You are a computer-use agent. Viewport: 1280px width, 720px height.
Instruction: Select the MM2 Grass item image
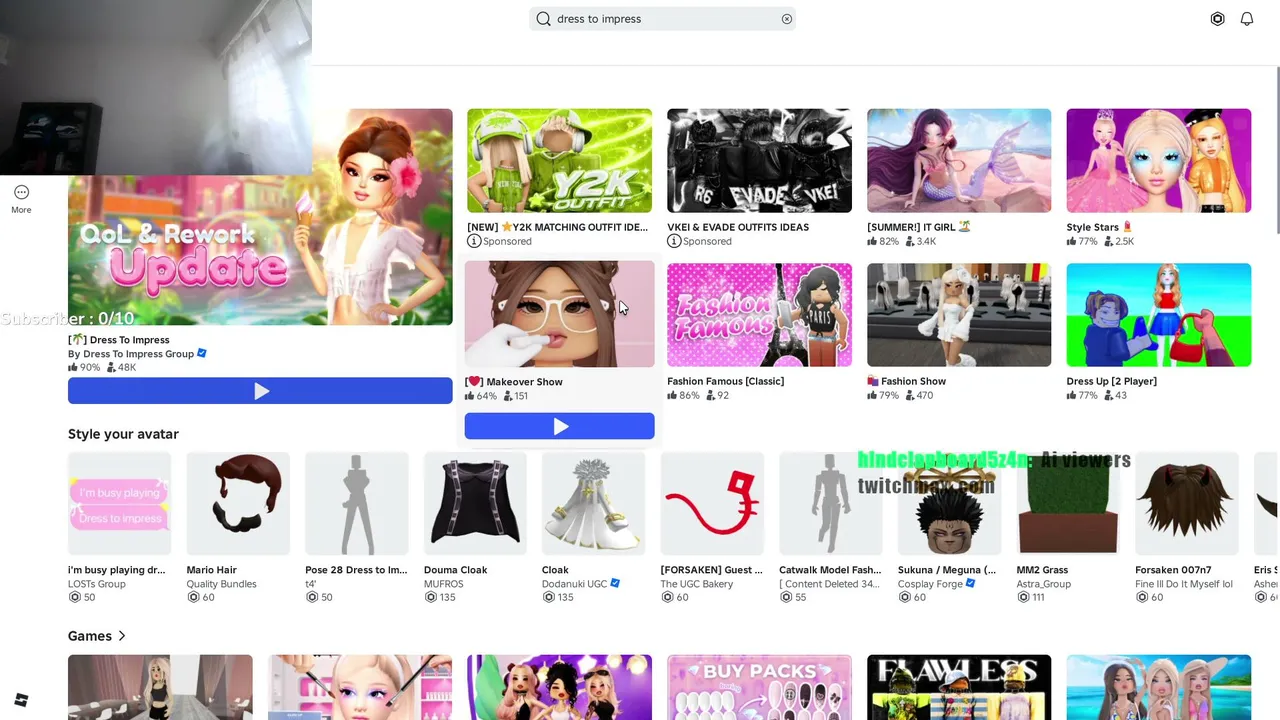[1068, 504]
